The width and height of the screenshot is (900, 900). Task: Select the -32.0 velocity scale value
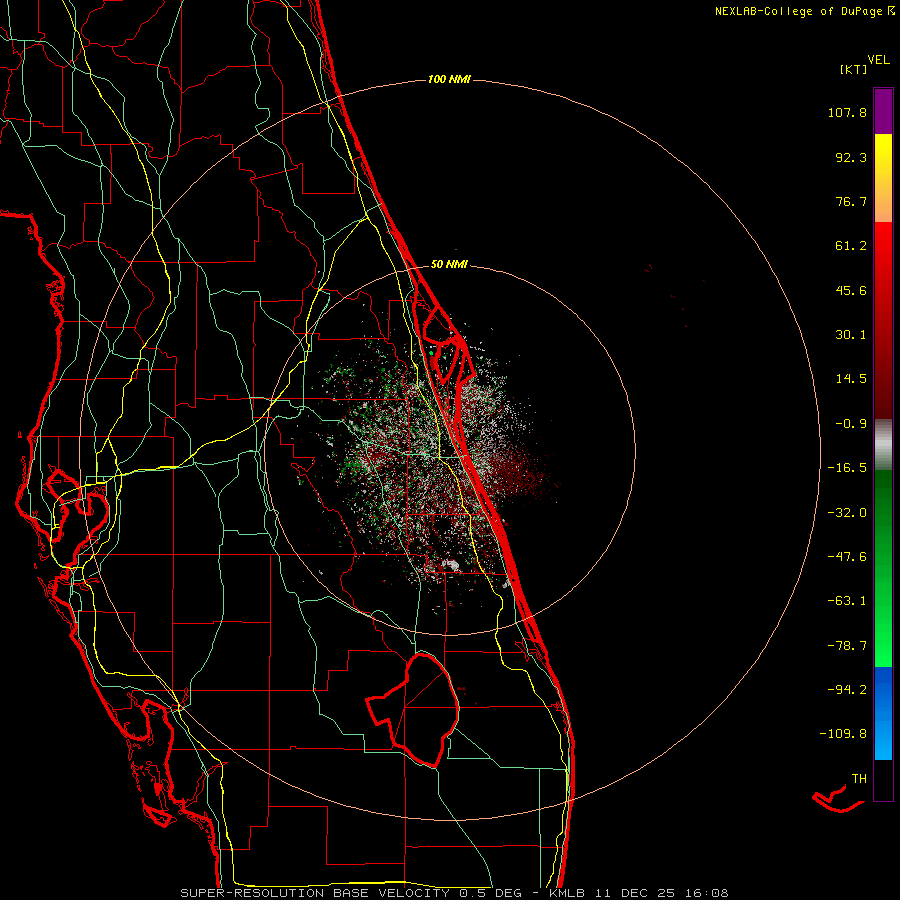click(x=847, y=513)
